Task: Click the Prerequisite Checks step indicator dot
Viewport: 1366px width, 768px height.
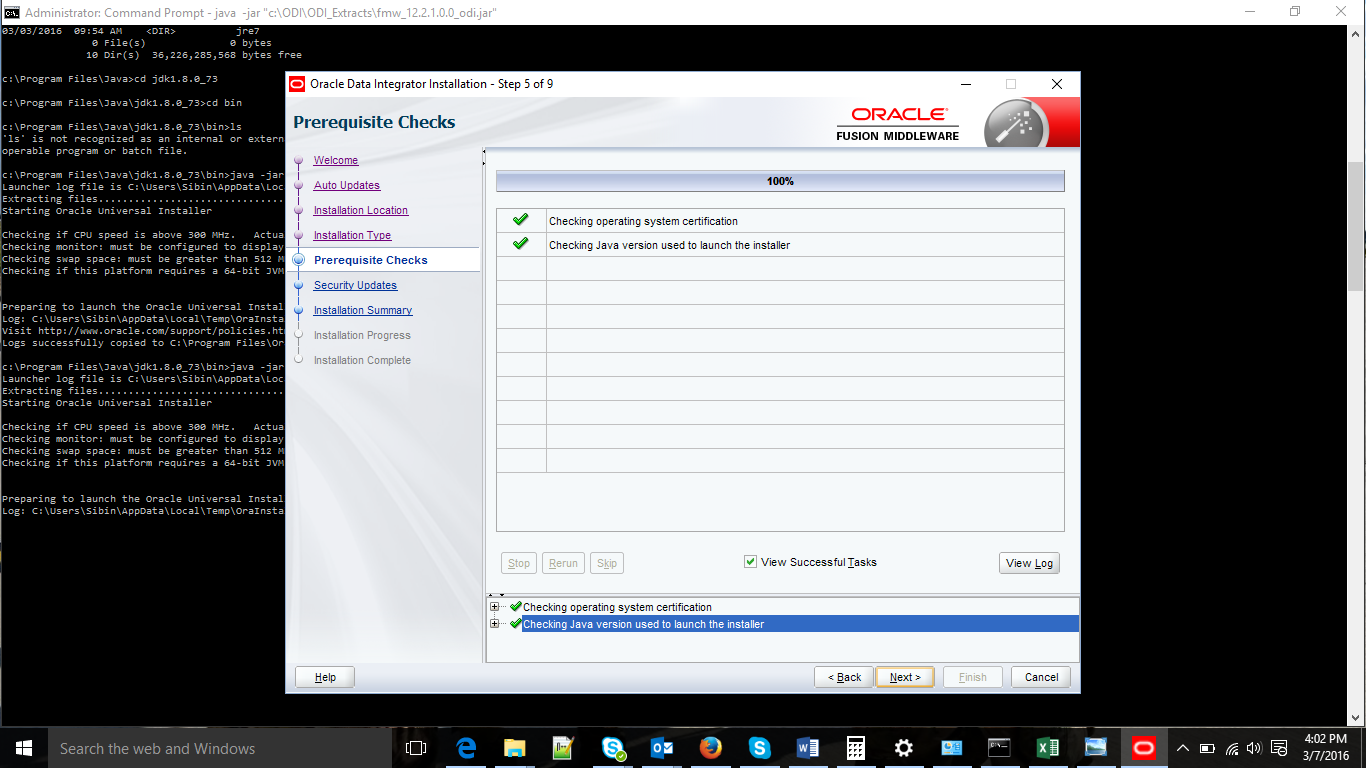Action: (297, 259)
